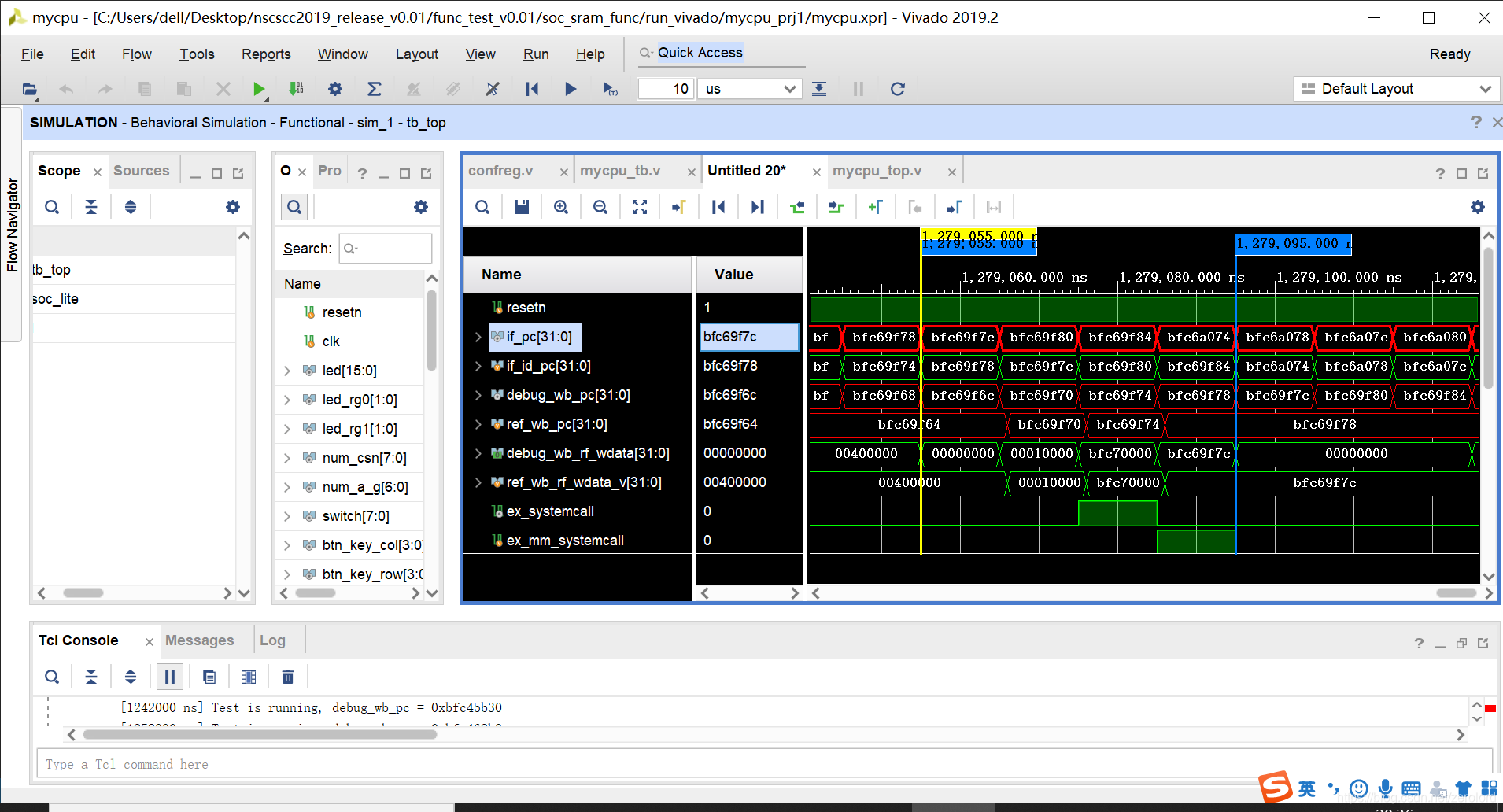This screenshot has width=1503, height=812.
Task: Save the waveform configuration
Action: coord(521,207)
